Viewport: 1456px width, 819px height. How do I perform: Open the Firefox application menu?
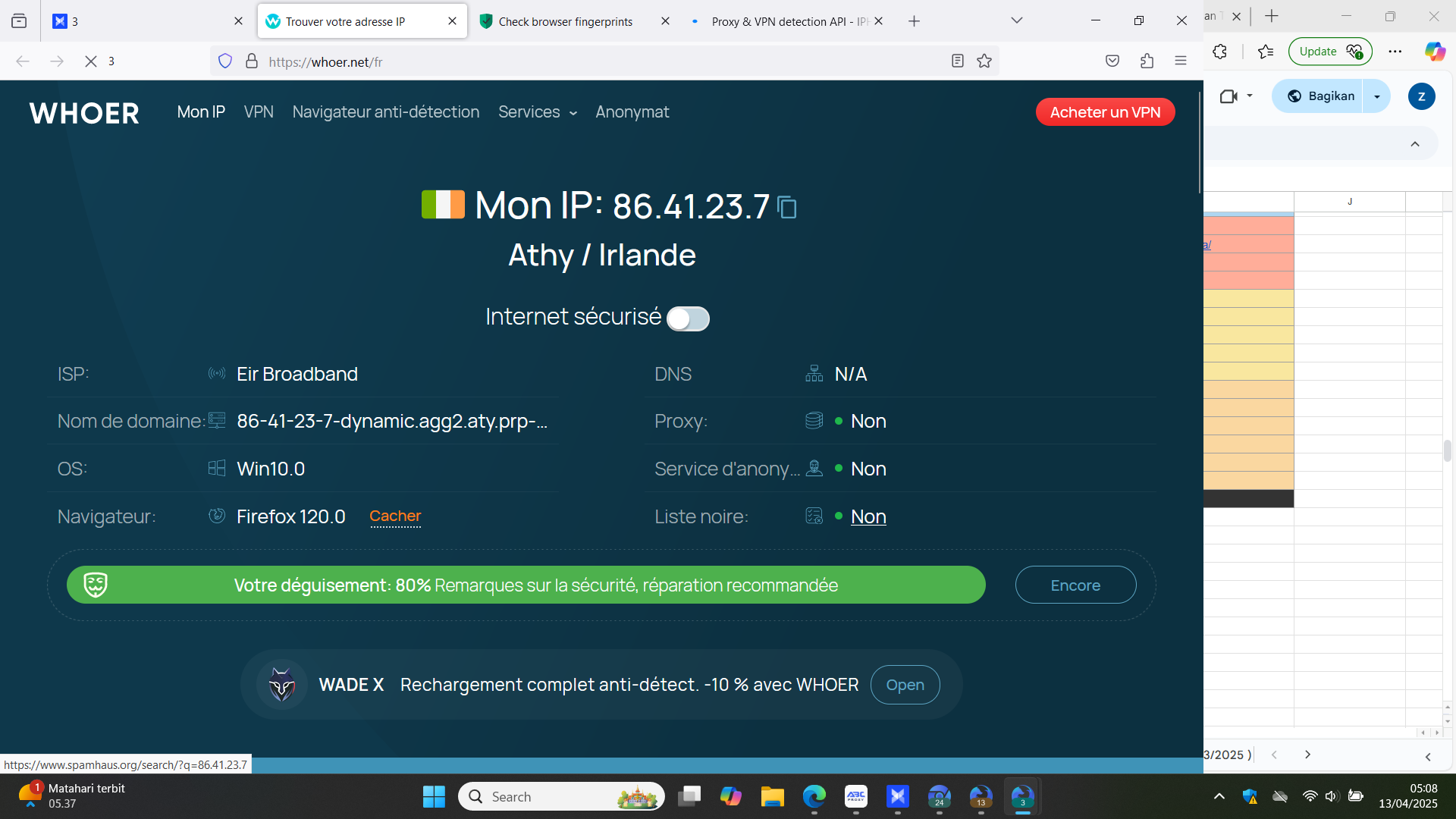1181,61
